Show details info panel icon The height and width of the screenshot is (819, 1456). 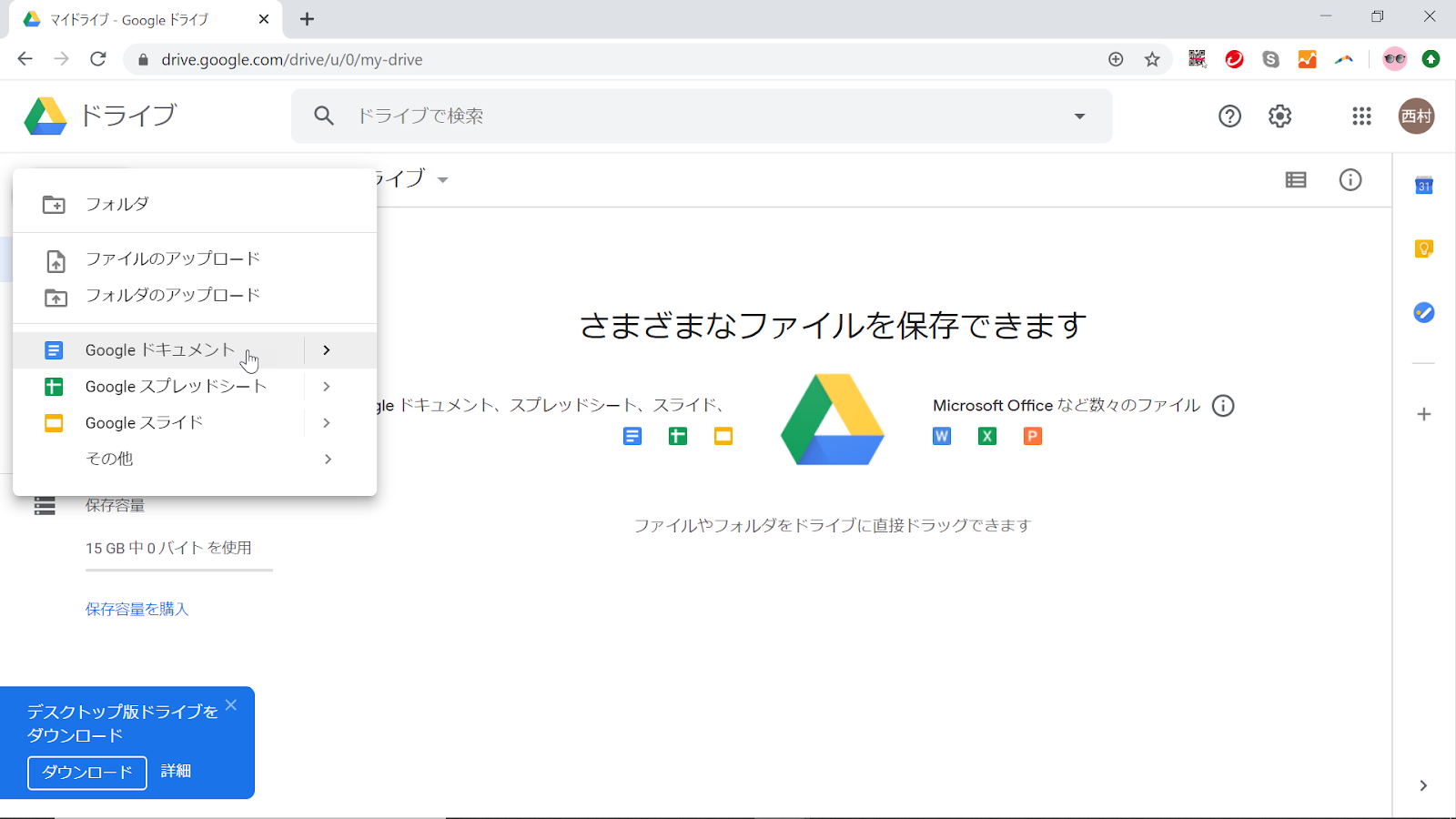pos(1350,179)
